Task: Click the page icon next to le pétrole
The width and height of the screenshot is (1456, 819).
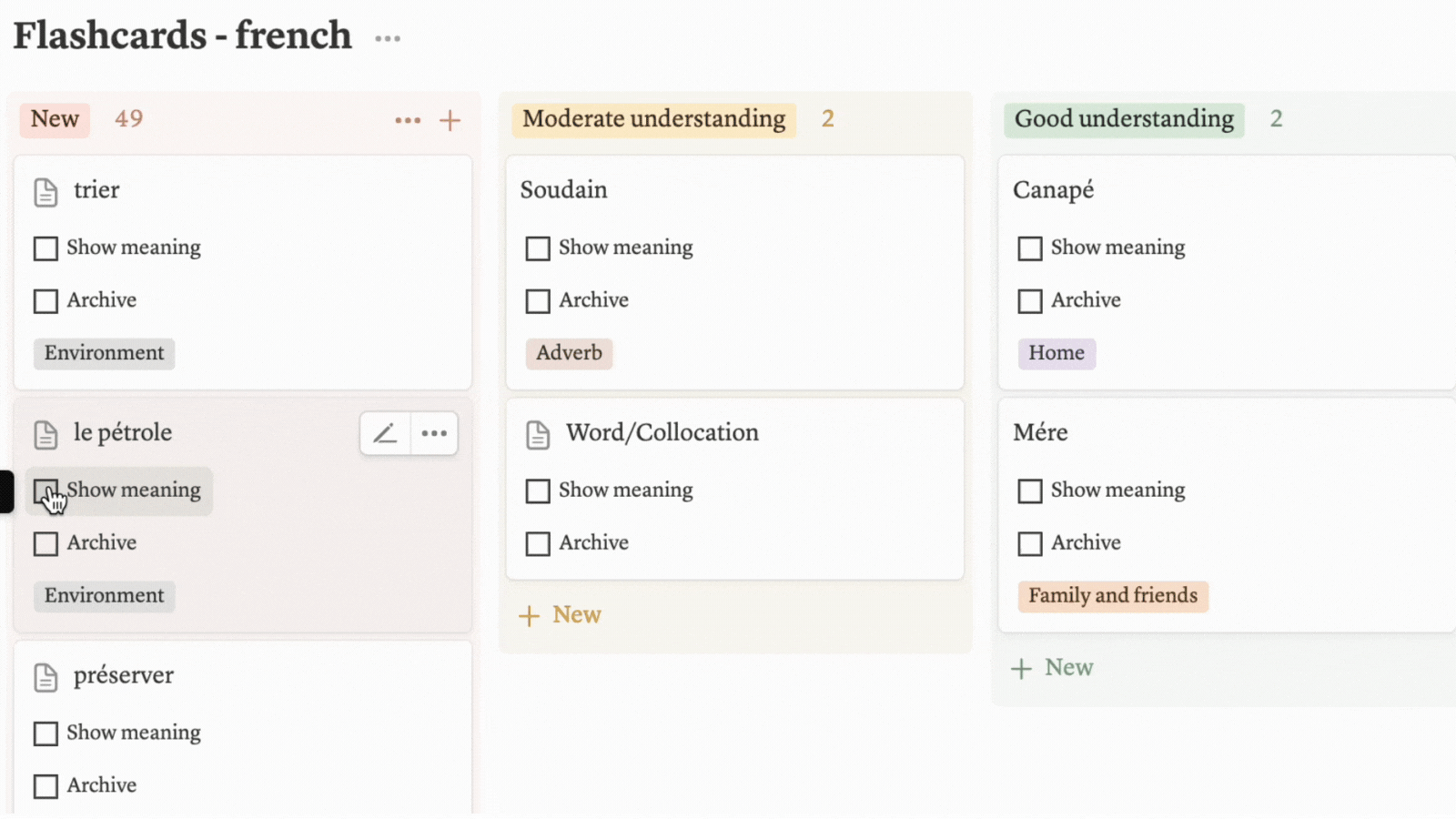Action: tap(45, 435)
